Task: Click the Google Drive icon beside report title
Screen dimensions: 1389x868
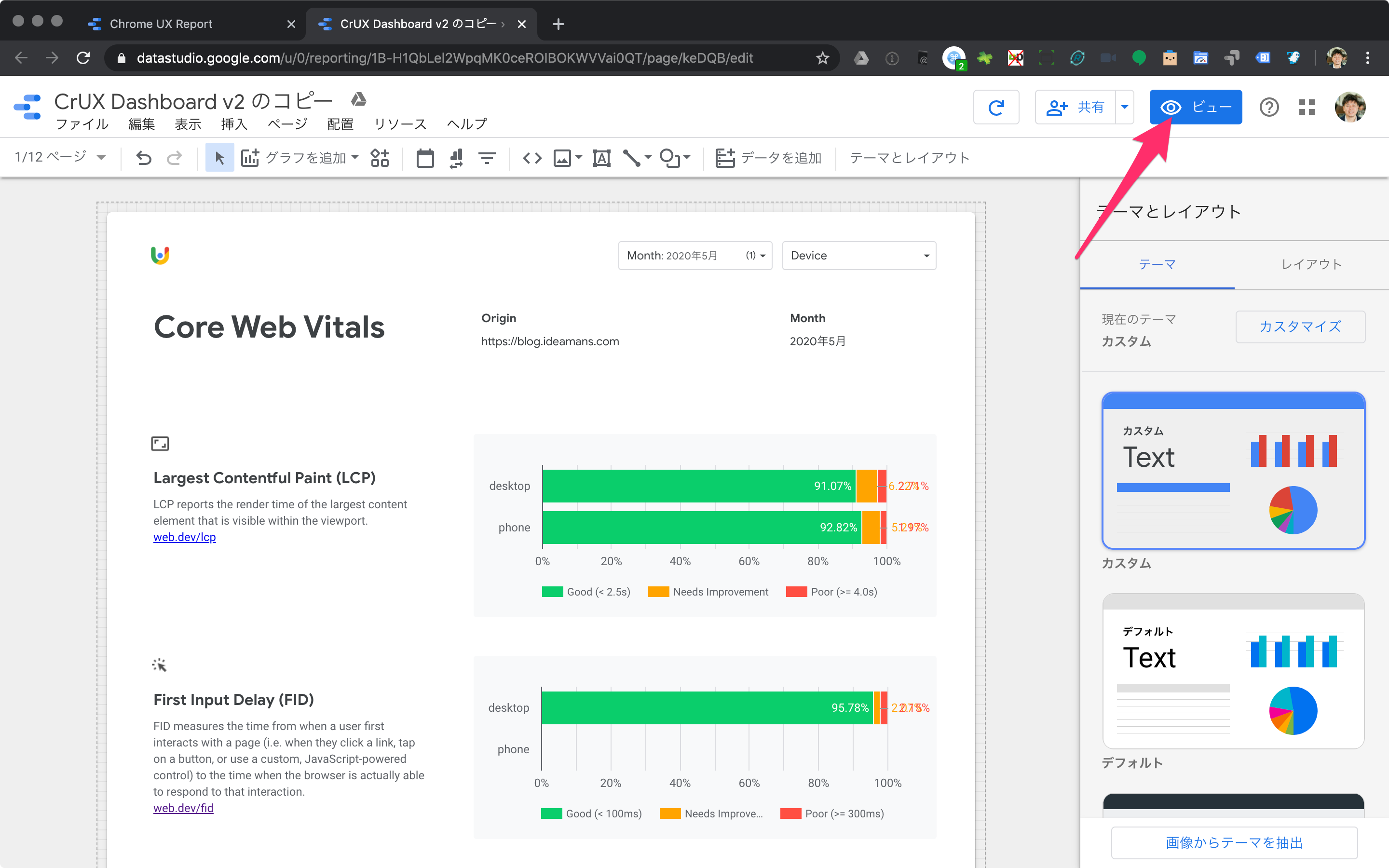Action: coord(359,99)
